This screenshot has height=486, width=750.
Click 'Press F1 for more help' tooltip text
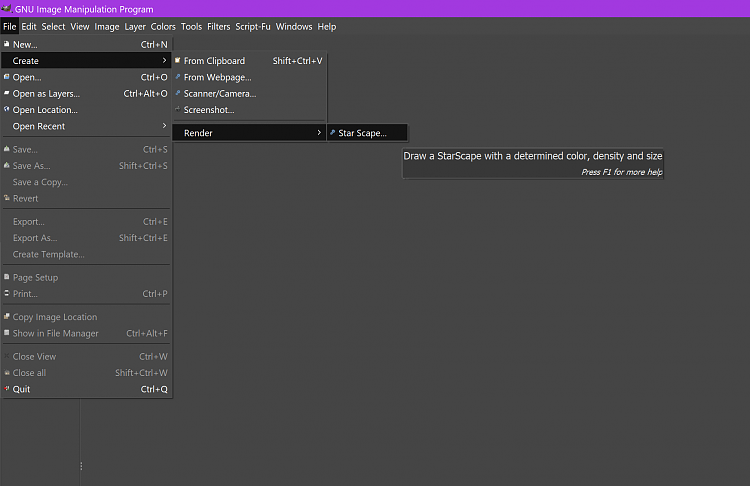point(622,172)
